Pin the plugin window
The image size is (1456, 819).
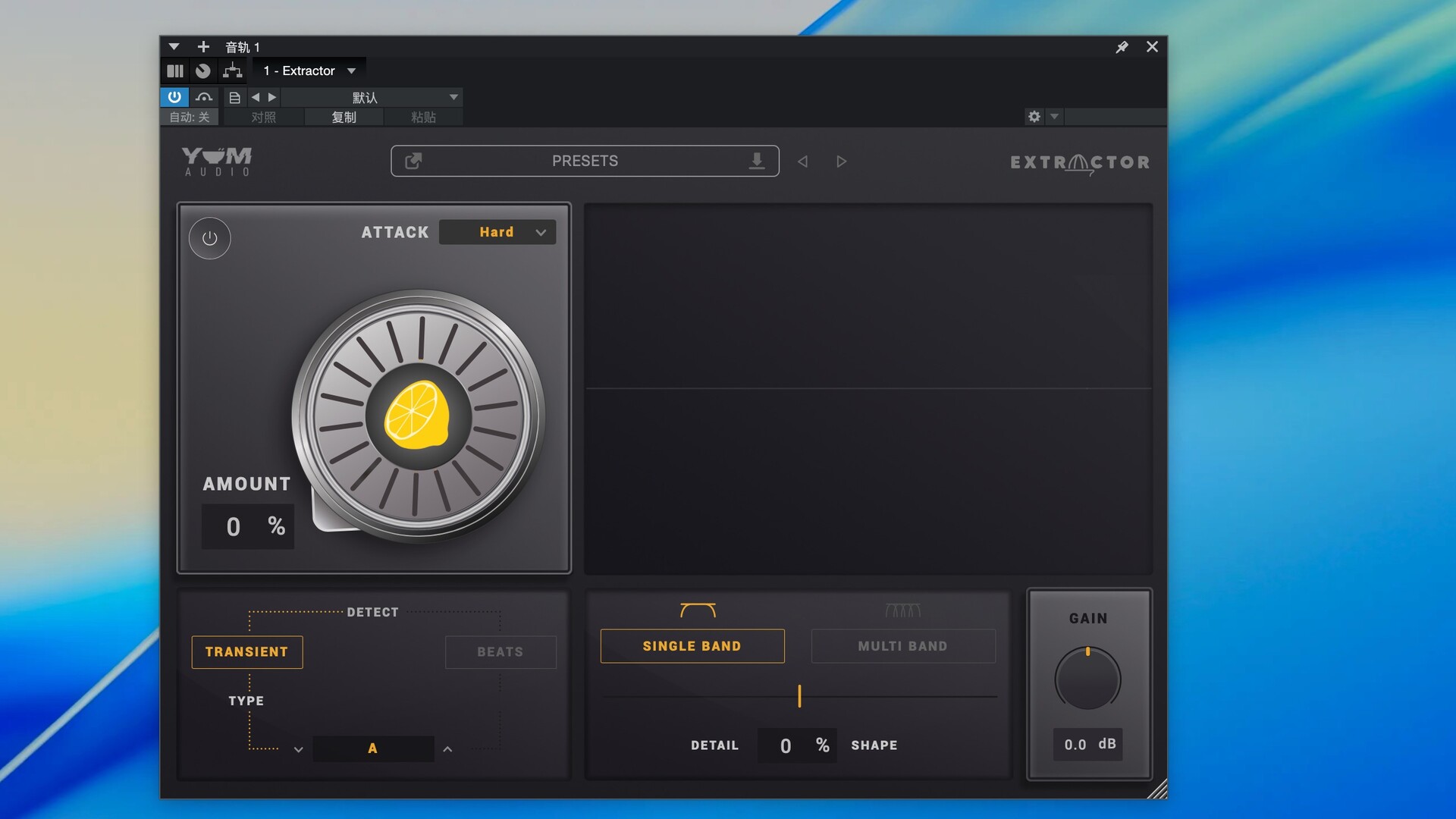point(1122,47)
